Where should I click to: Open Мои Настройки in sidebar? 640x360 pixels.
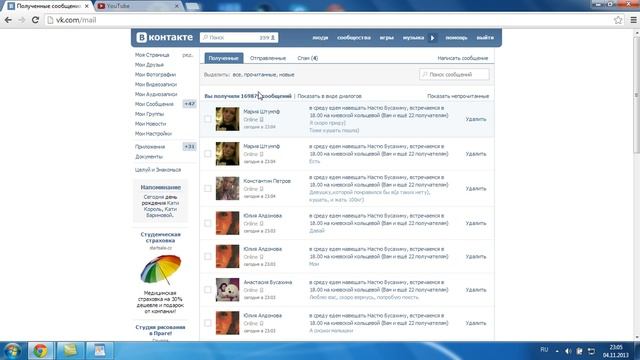(x=153, y=133)
